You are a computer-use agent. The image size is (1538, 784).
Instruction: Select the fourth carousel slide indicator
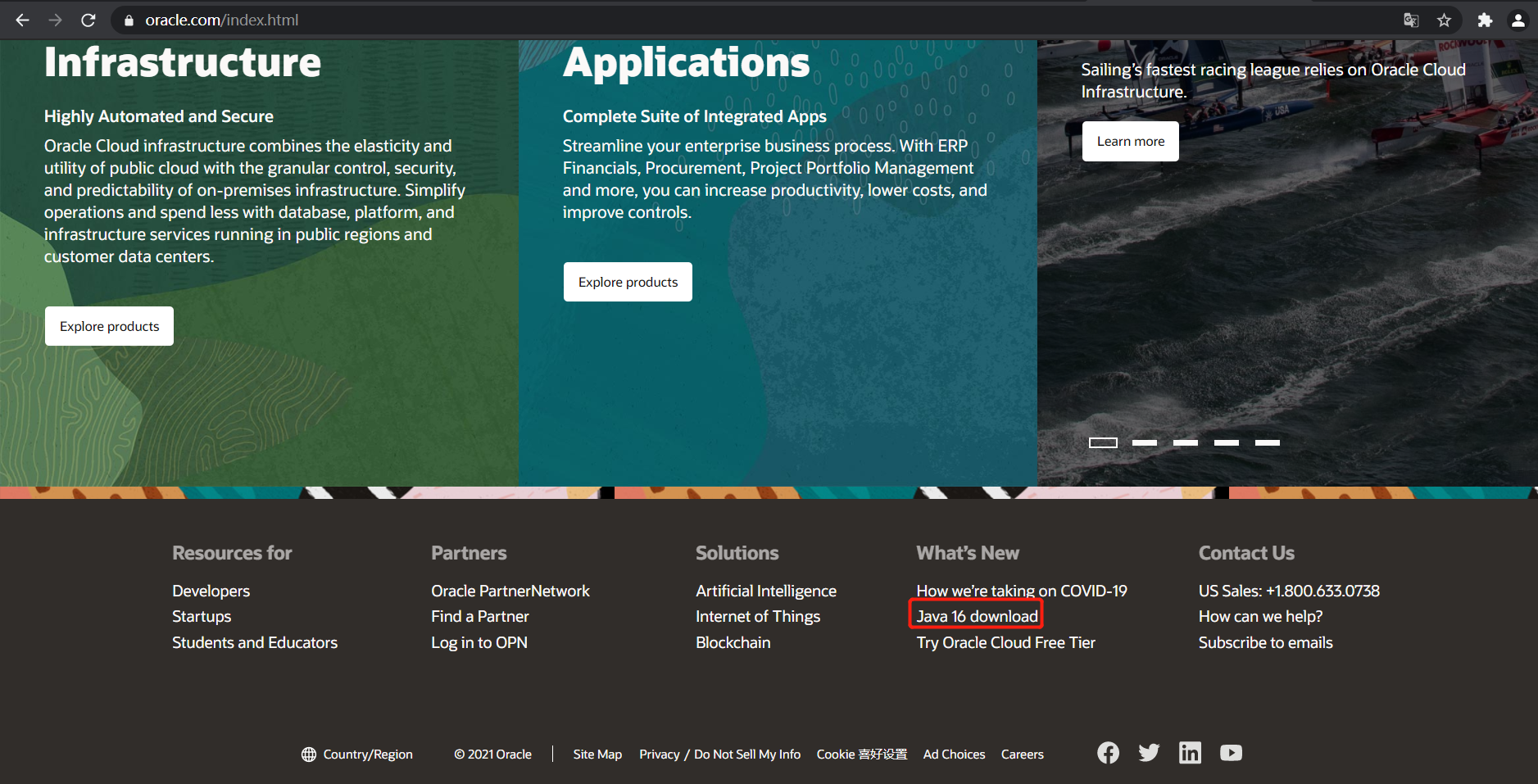click(x=1227, y=442)
